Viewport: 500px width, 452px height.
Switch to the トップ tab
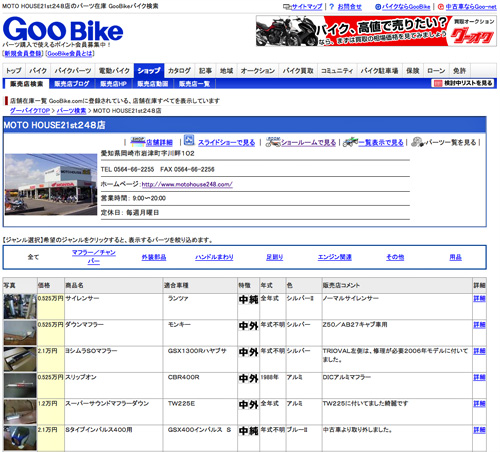pos(14,71)
